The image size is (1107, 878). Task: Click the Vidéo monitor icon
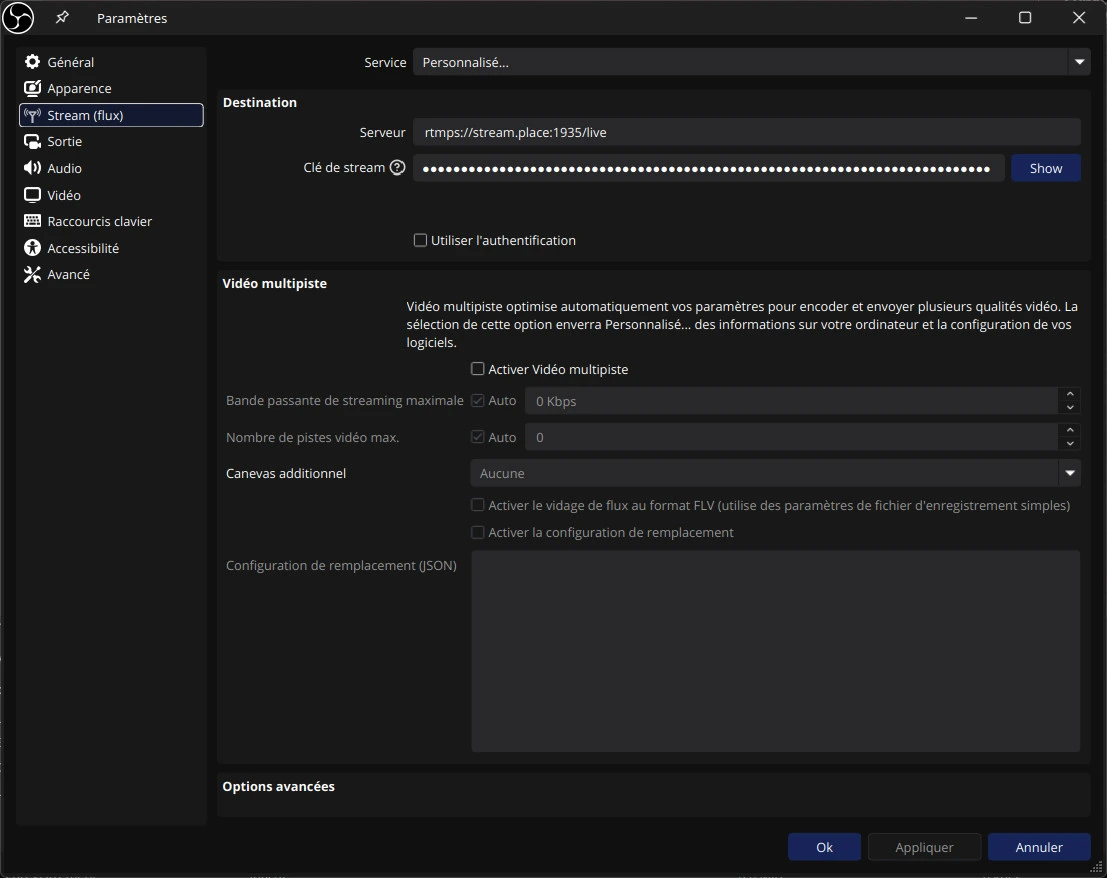32,195
